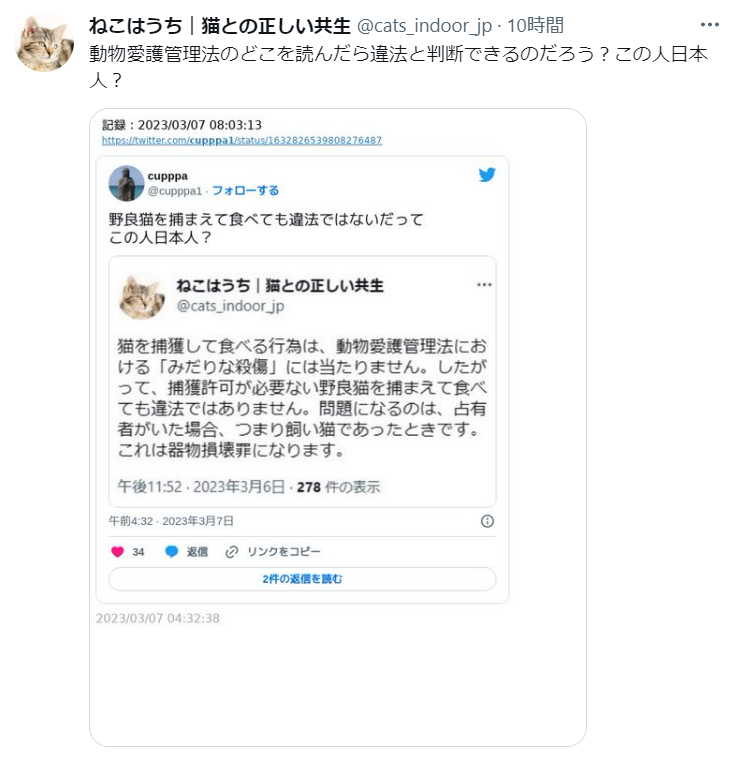Click the chain link copy icon
This screenshot has width=738, height=759.
tap(232, 551)
